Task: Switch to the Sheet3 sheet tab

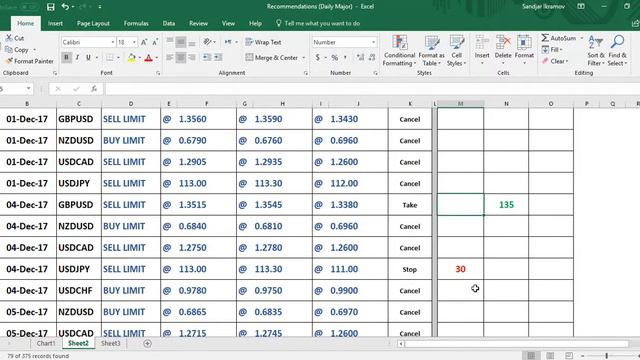Action: point(111,343)
